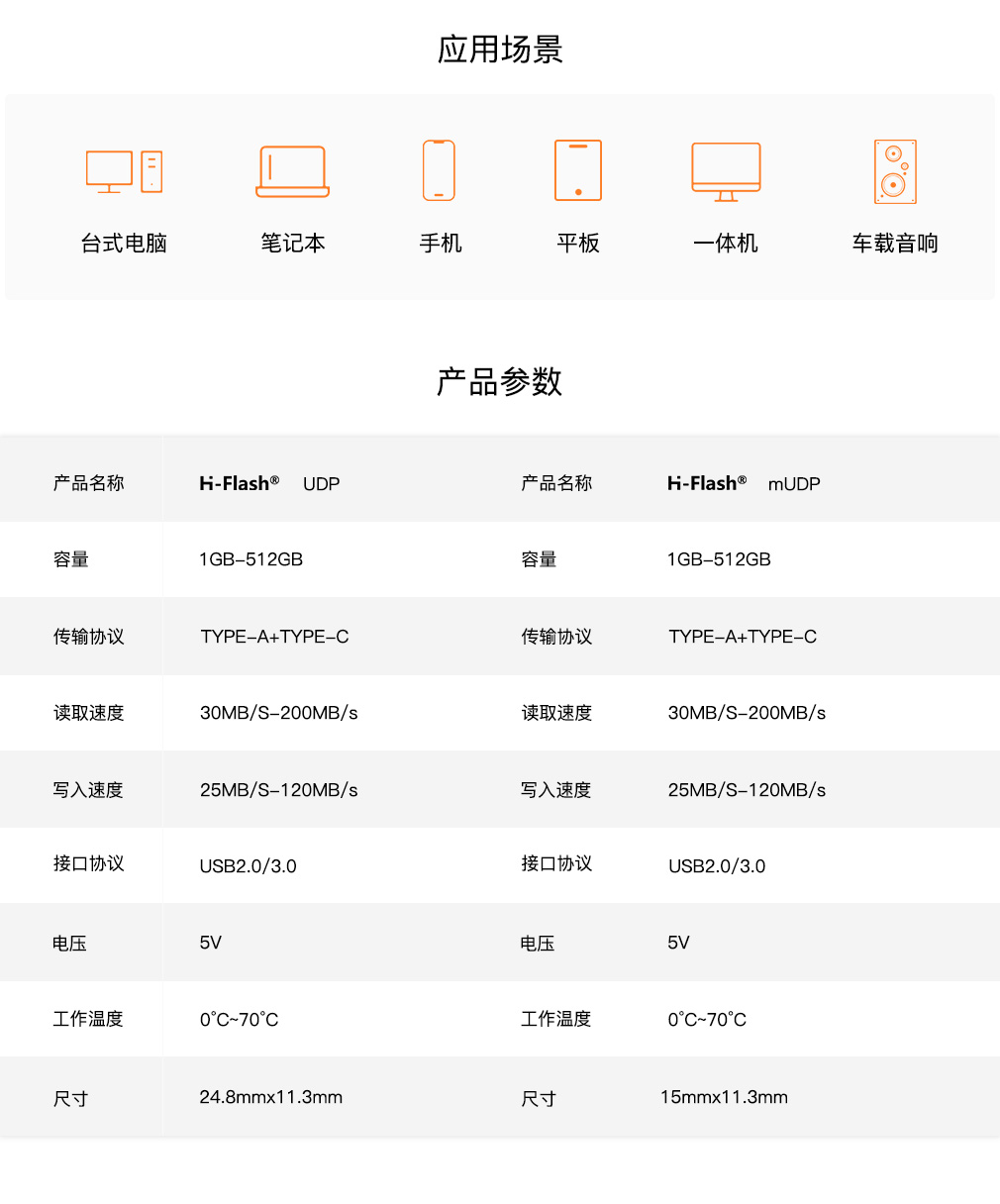Click the 一体机 label
The image size is (1000, 1204).
click(726, 244)
